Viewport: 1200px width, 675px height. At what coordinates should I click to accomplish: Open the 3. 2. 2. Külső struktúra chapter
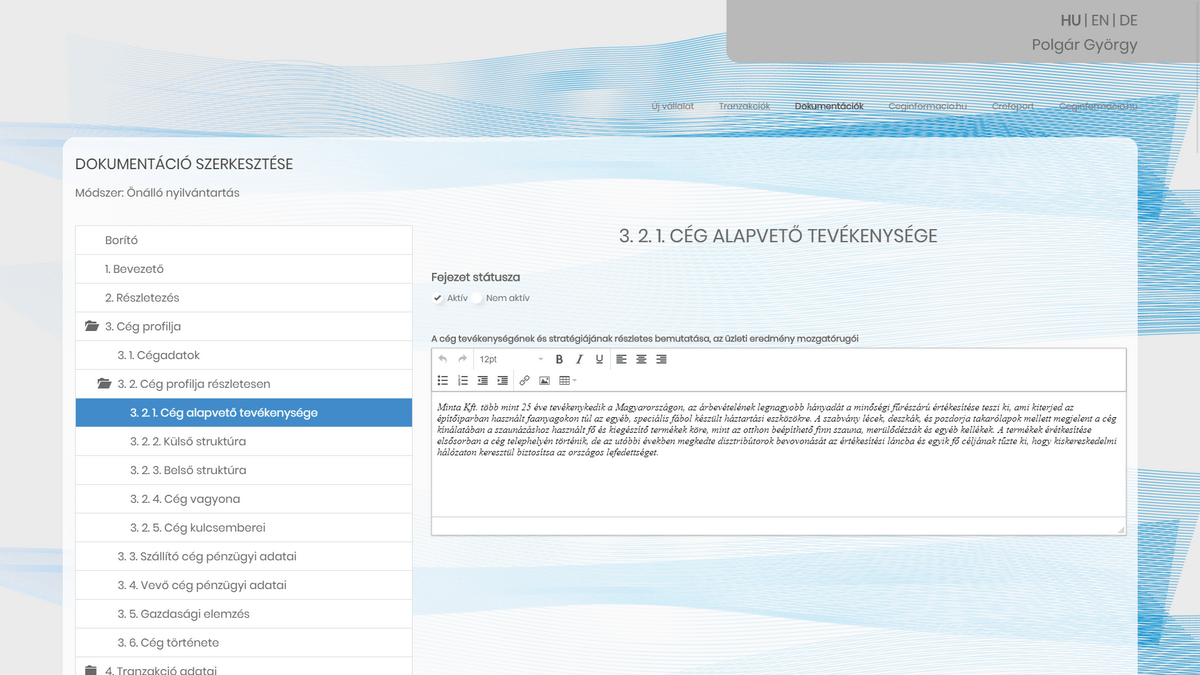coord(188,441)
